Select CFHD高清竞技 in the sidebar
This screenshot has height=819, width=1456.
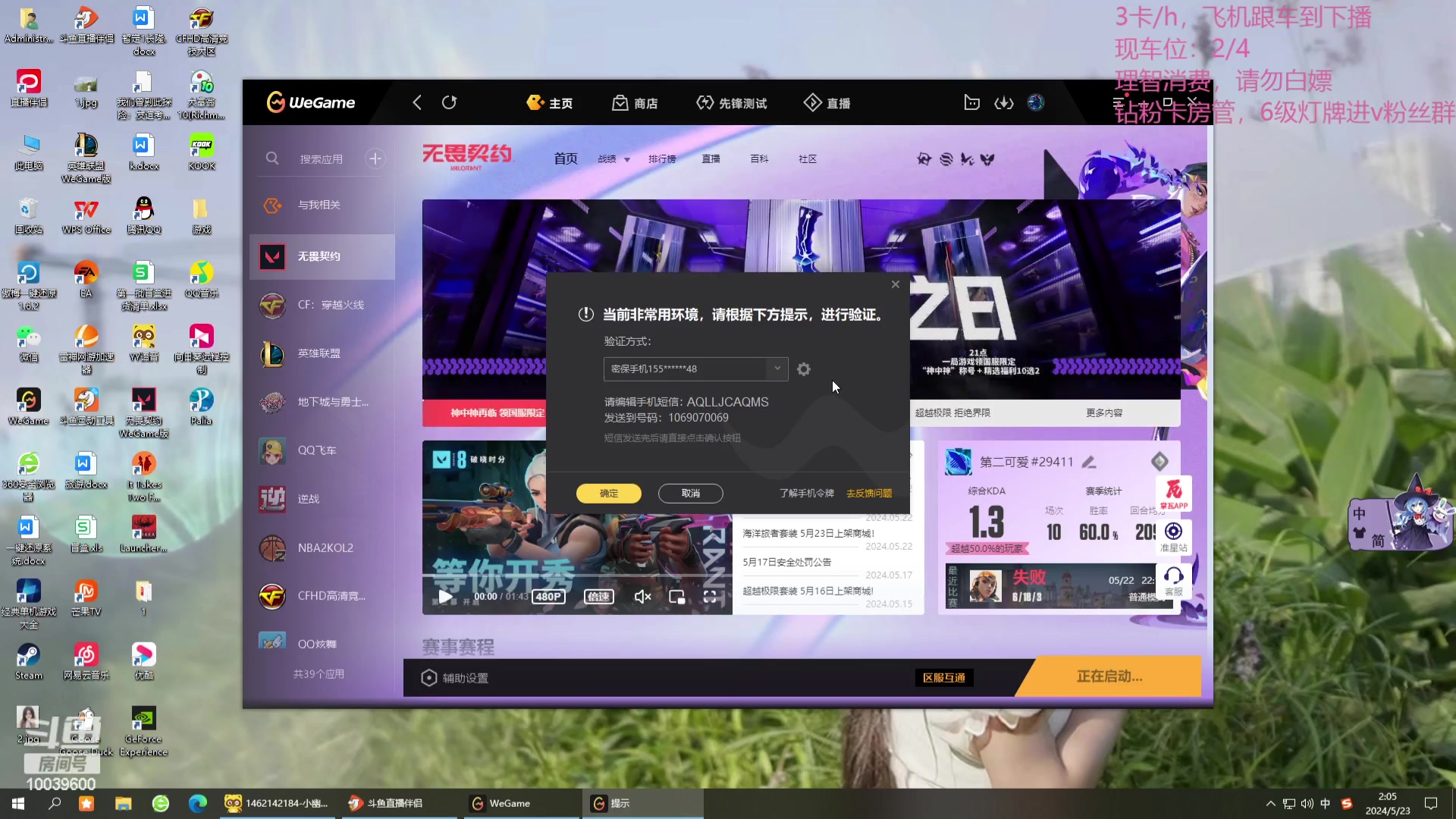tap(322, 596)
